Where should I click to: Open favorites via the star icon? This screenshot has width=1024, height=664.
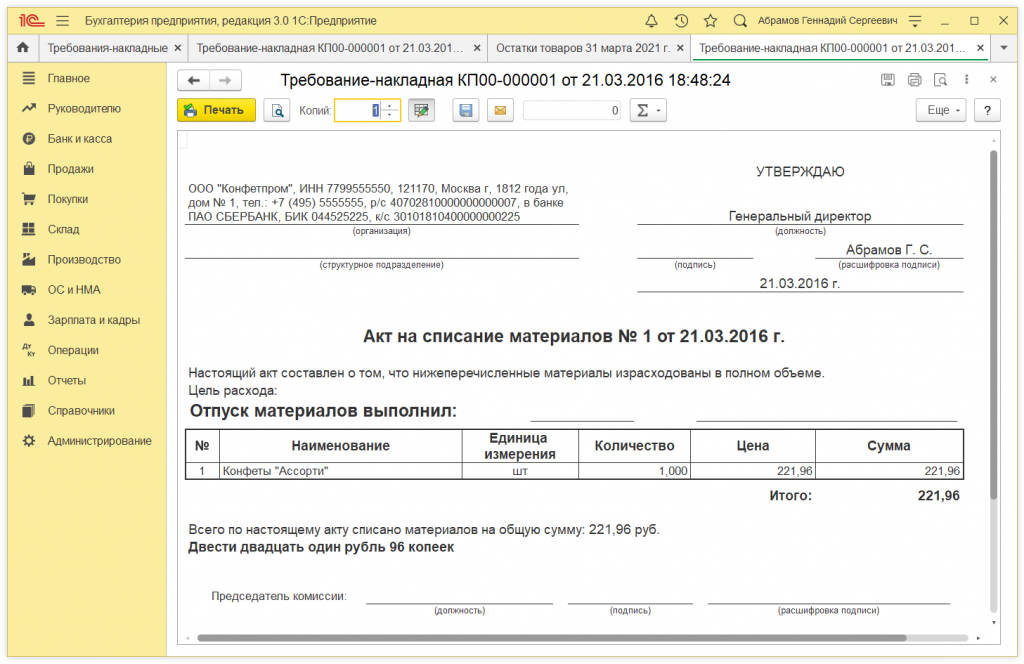(x=710, y=20)
